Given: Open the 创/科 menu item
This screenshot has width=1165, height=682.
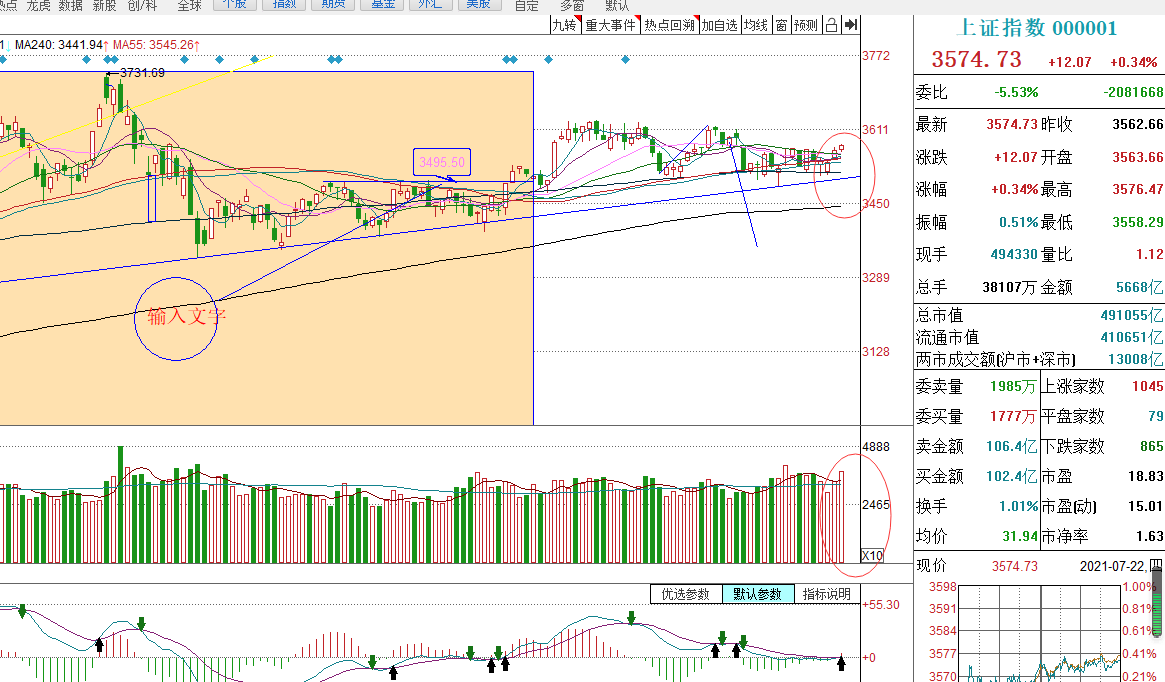Looking at the screenshot, I should (142, 5).
